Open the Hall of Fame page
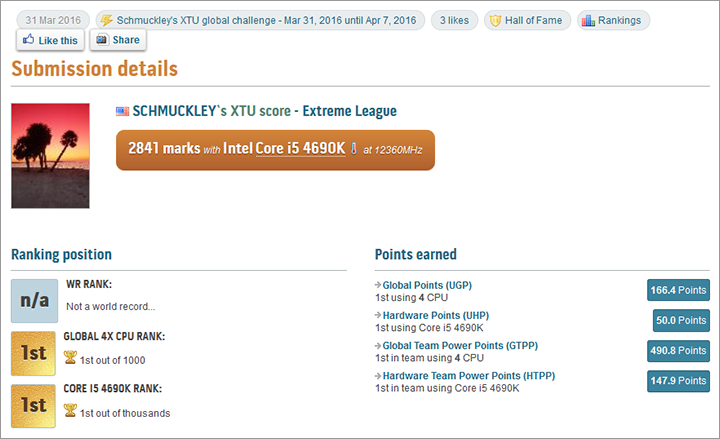This screenshot has height=439, width=720. pyautogui.click(x=527, y=20)
